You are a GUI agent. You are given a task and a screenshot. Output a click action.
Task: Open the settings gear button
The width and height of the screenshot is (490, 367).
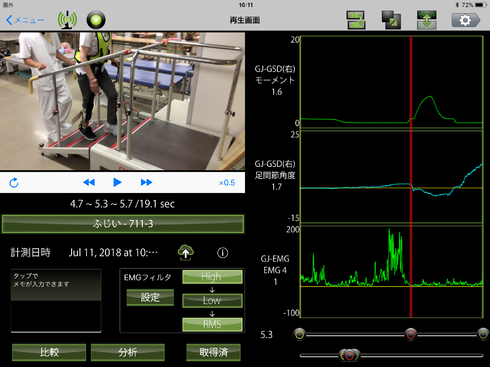(x=466, y=20)
